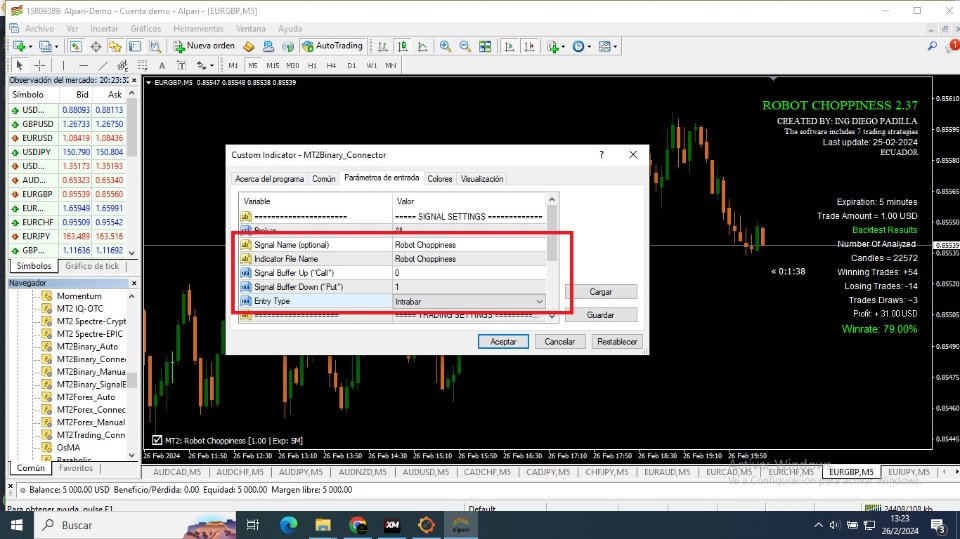Toggle the chart shift icon
The image size is (960, 539).
coord(530,47)
